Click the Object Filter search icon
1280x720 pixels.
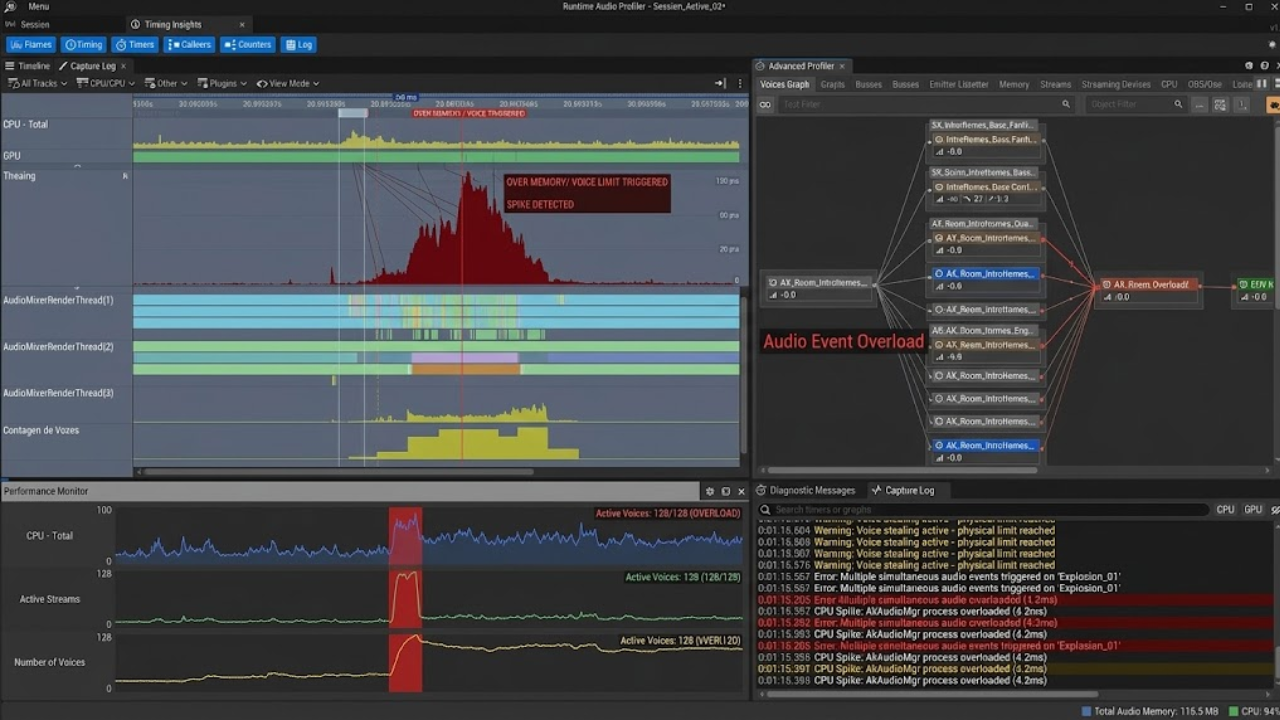pos(1177,104)
